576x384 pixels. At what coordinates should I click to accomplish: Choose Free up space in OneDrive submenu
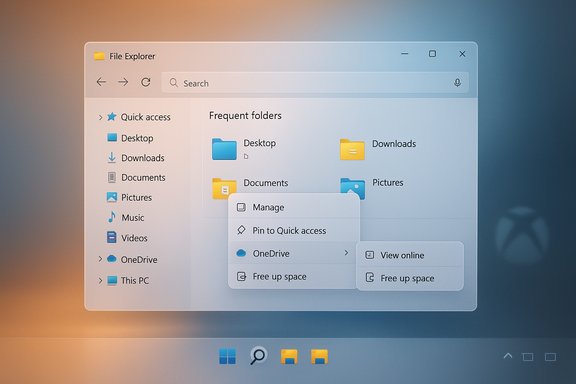tap(410, 278)
